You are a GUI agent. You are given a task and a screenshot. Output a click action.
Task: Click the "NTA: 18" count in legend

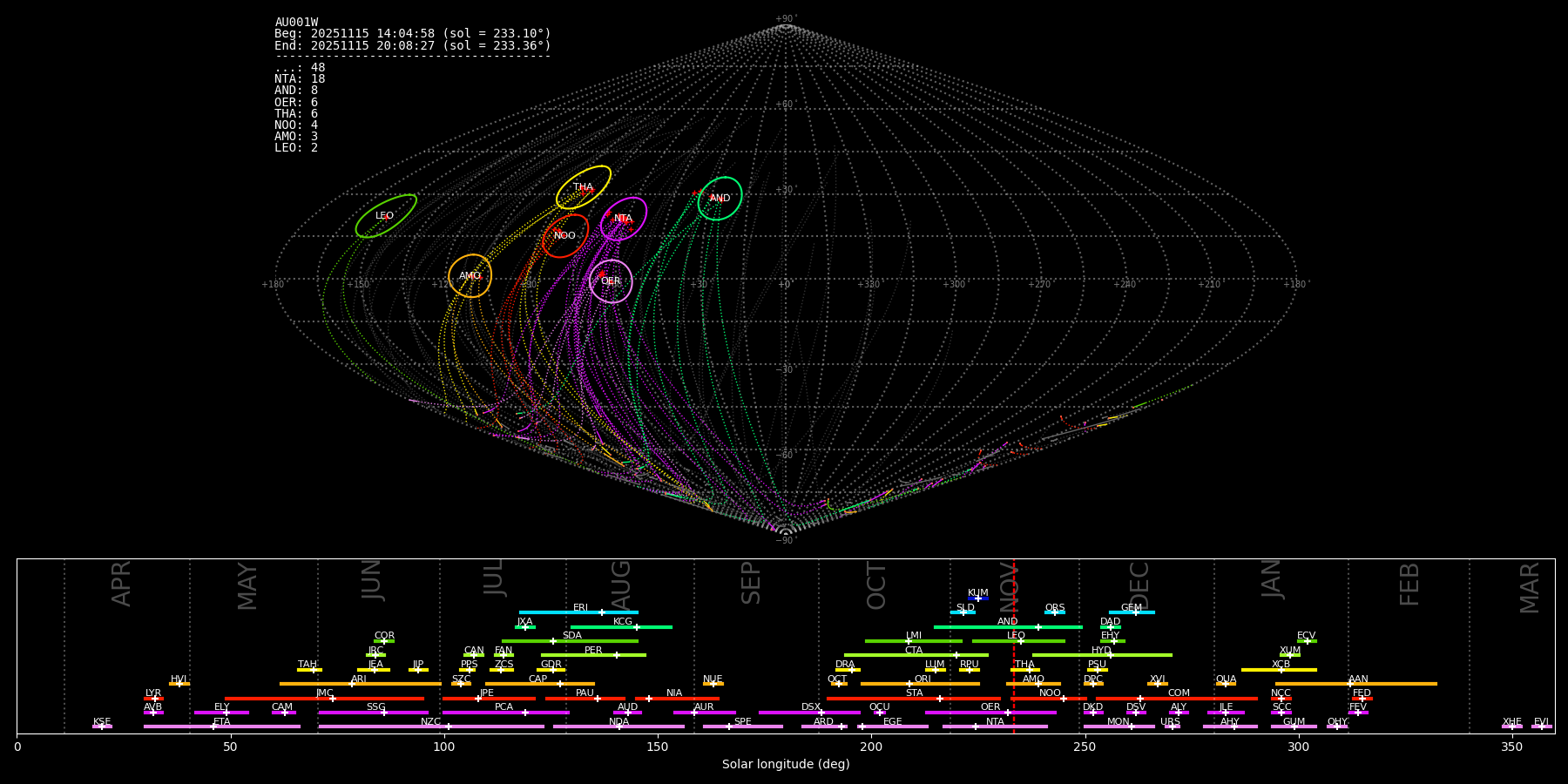(x=300, y=79)
